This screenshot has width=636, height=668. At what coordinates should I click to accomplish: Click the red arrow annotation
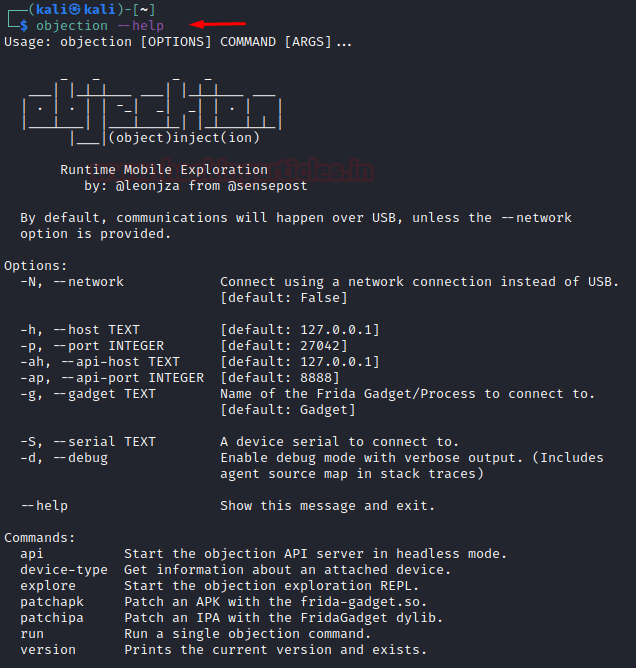click(x=218, y=24)
